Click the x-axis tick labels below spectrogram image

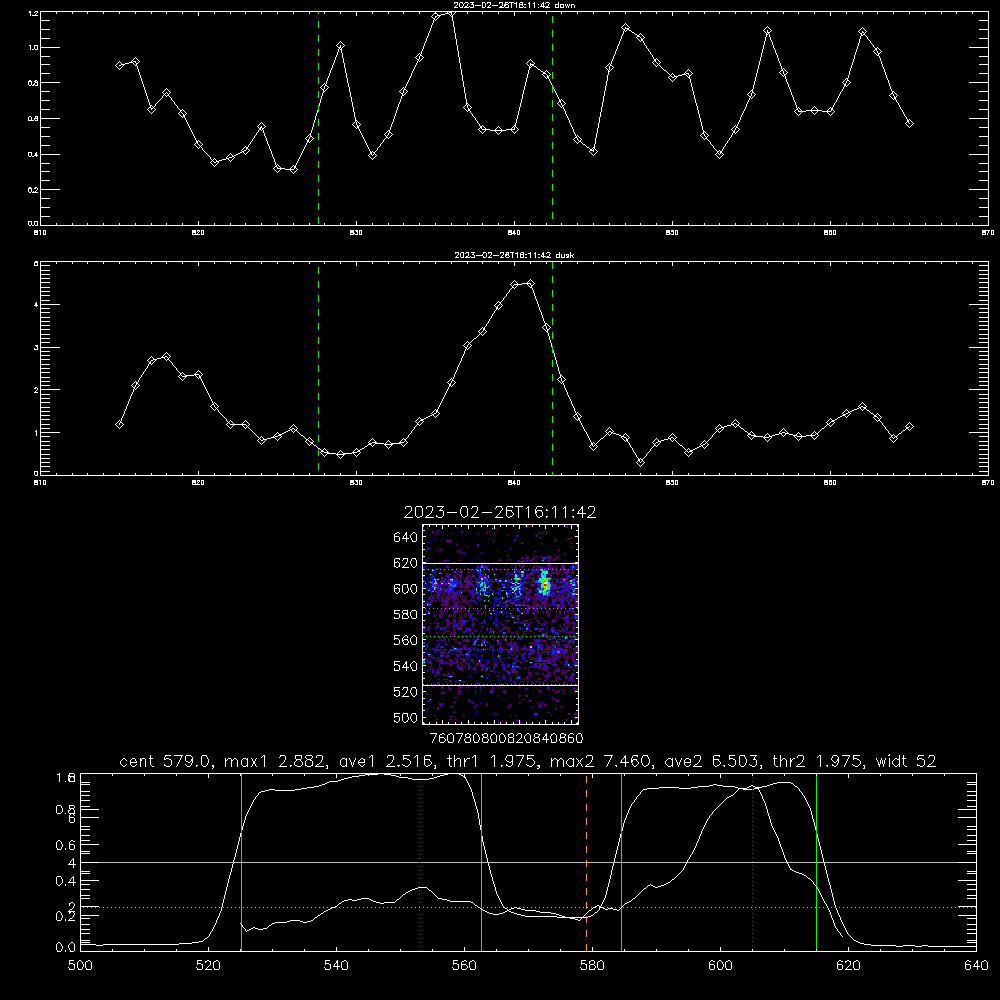tap(506, 738)
